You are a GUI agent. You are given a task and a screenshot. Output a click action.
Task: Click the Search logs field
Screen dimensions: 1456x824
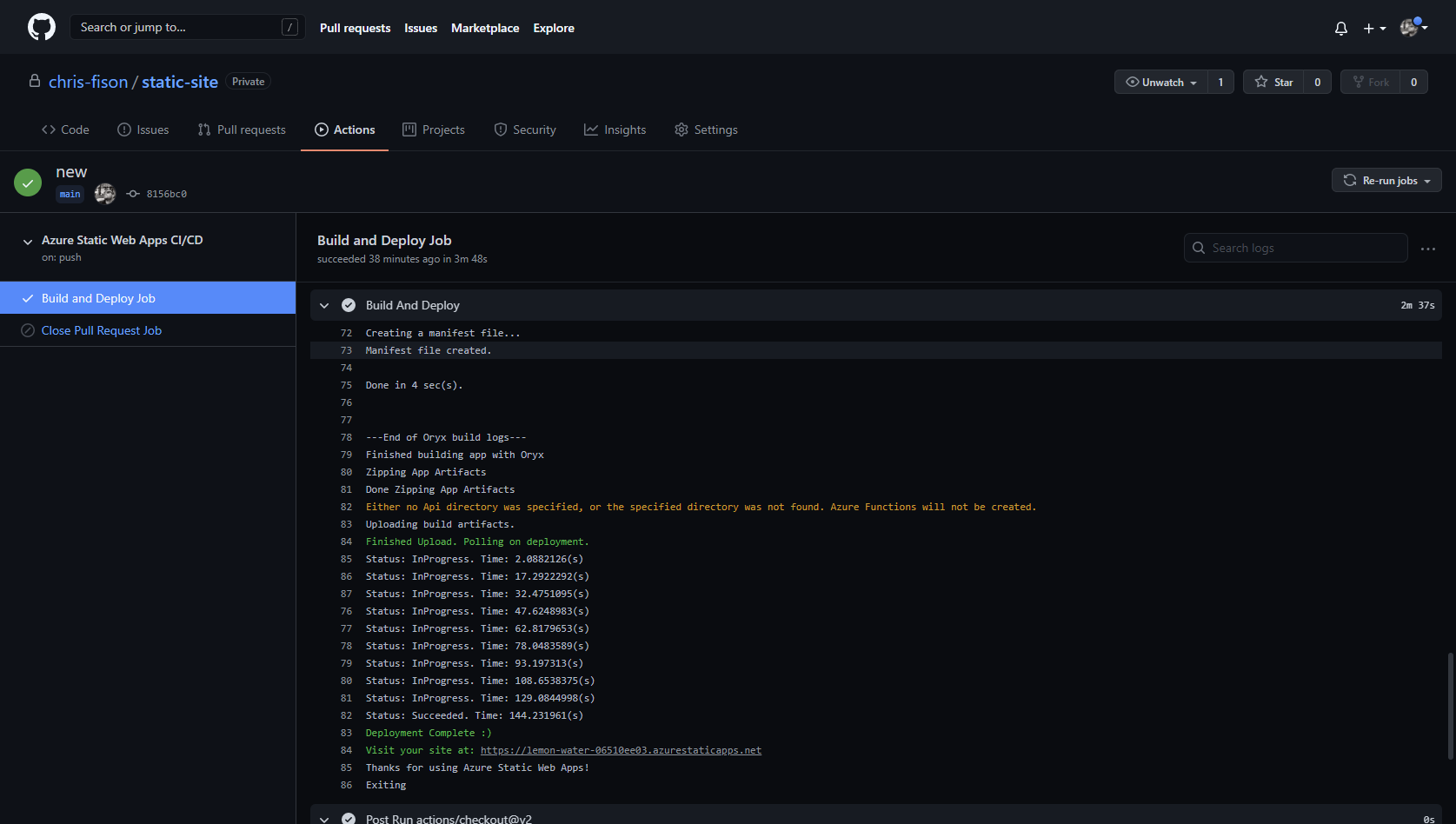[1295, 248]
